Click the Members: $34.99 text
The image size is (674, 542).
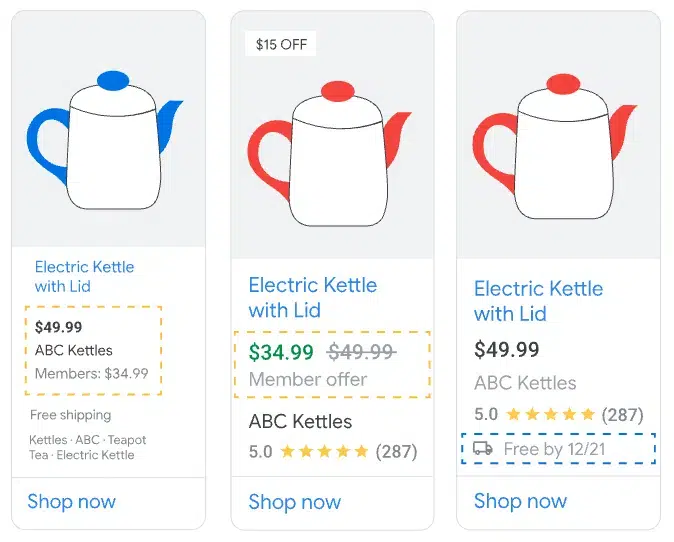click(91, 374)
